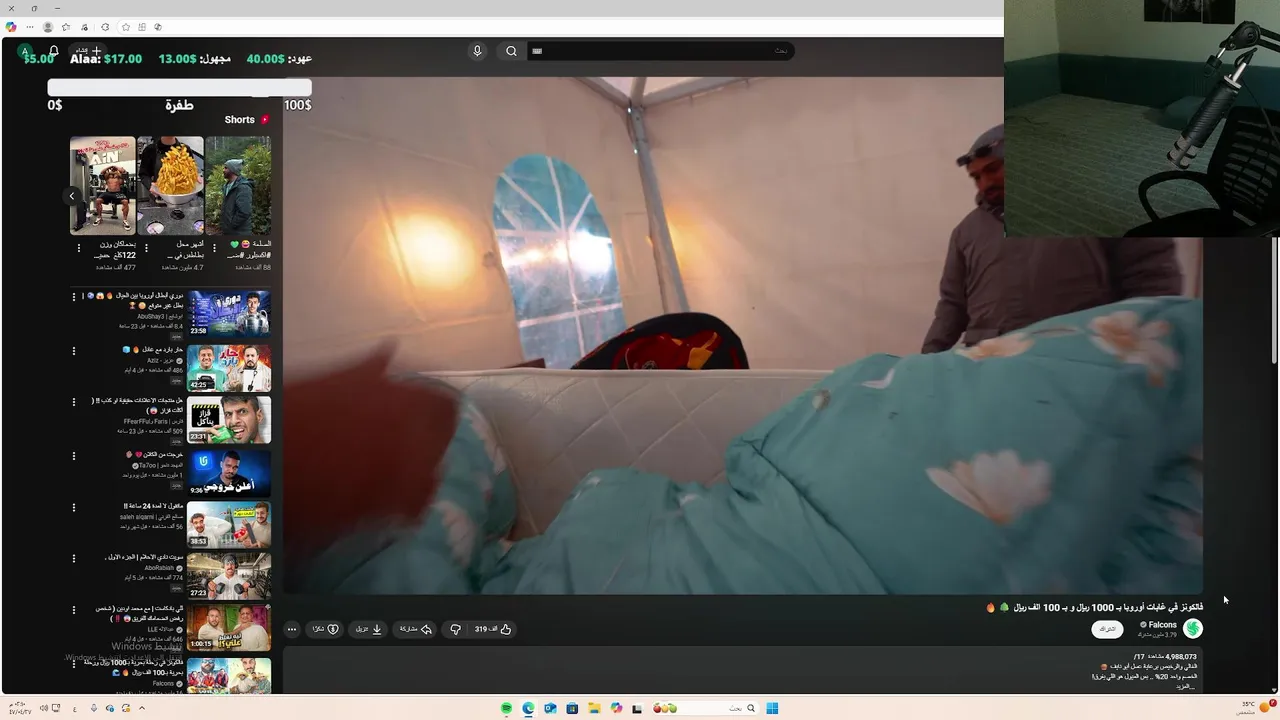Open Falcons channel avatar

(1192, 628)
